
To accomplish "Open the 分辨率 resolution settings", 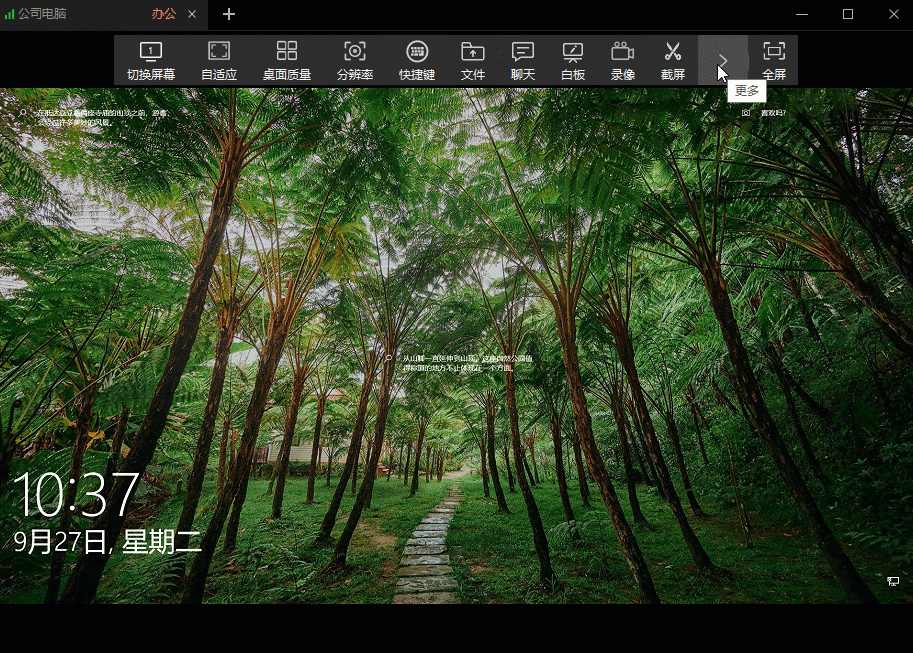I will coord(354,61).
